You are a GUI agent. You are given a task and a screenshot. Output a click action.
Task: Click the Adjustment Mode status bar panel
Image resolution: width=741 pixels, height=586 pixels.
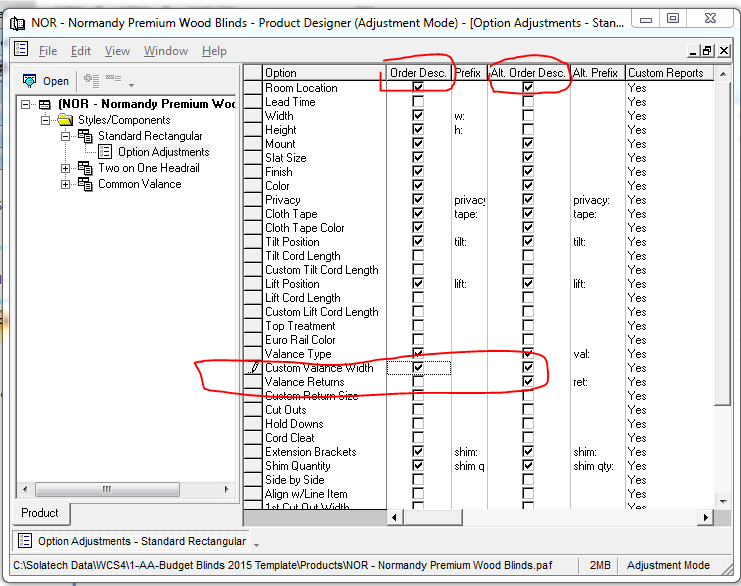(x=668, y=565)
